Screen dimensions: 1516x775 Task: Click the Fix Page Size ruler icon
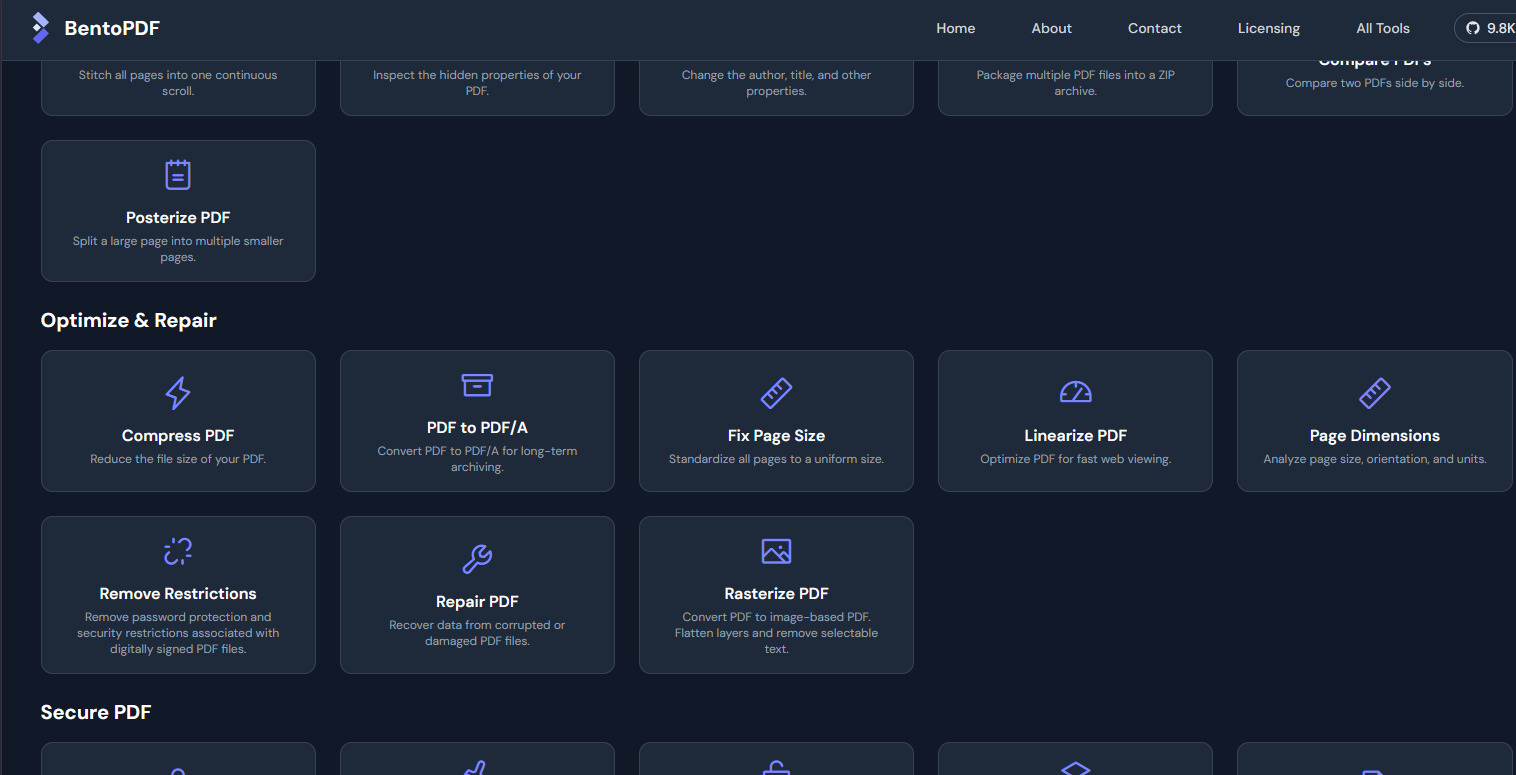click(x=776, y=393)
